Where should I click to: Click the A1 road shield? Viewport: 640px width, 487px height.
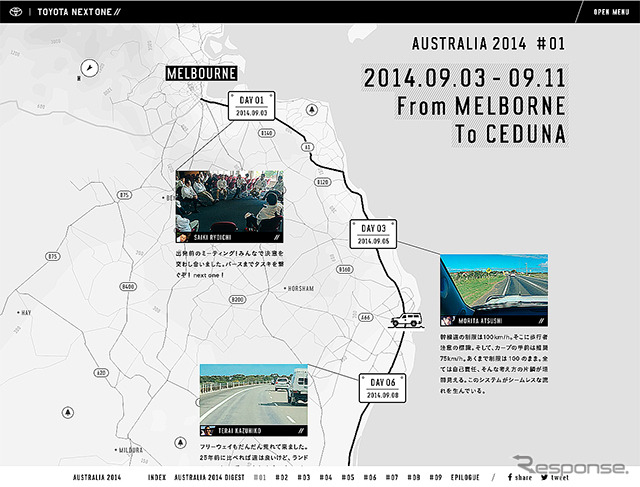point(308,147)
